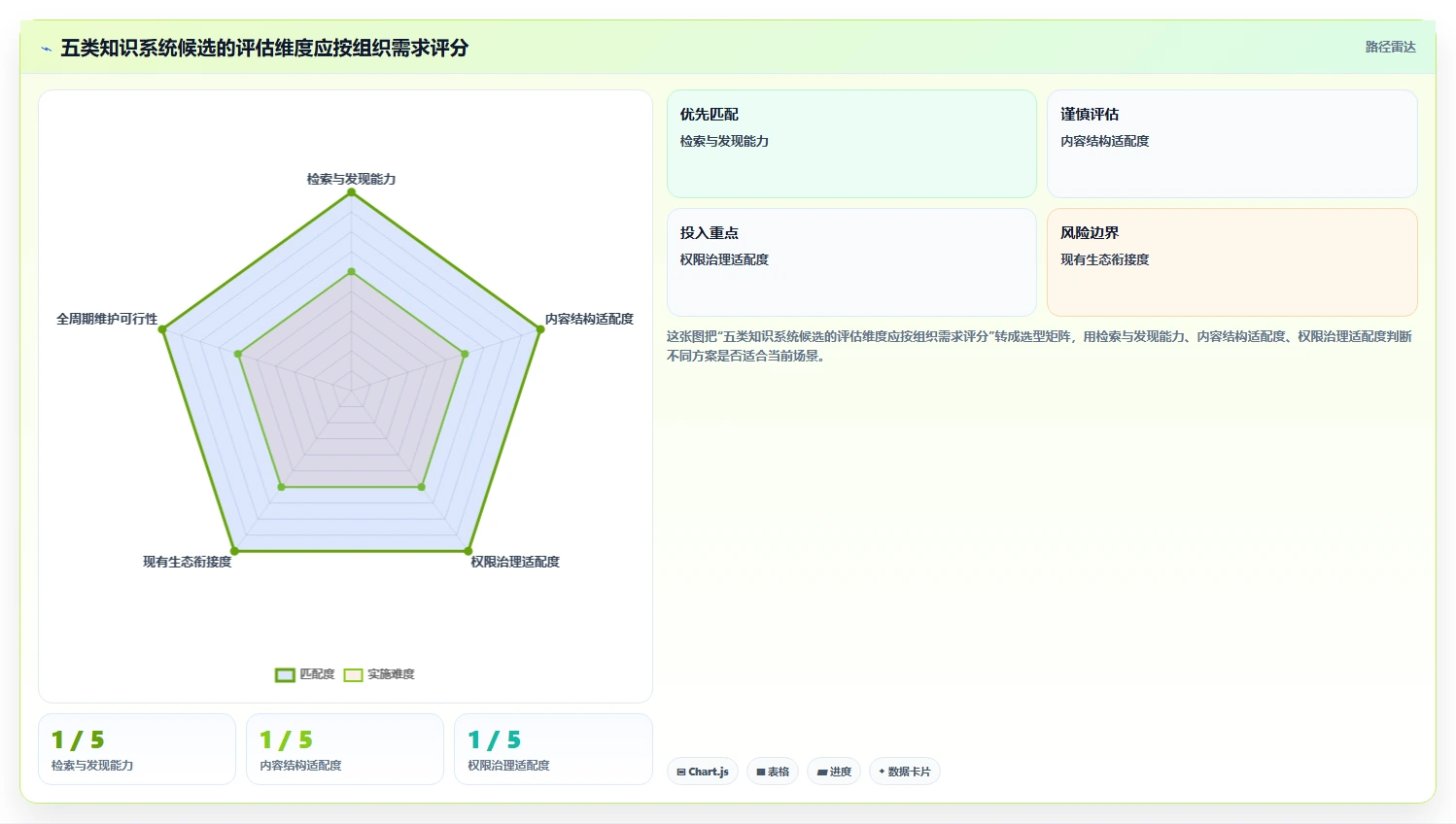This screenshot has width=1456, height=824.
Task: Toggle the 匹配度 legend series
Action: point(305,674)
